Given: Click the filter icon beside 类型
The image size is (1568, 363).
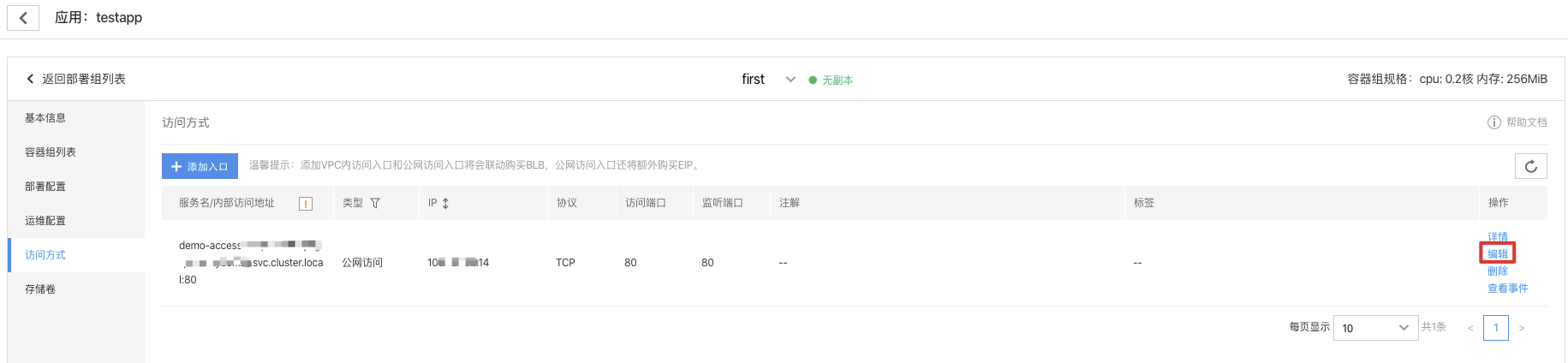Looking at the screenshot, I should pyautogui.click(x=375, y=203).
